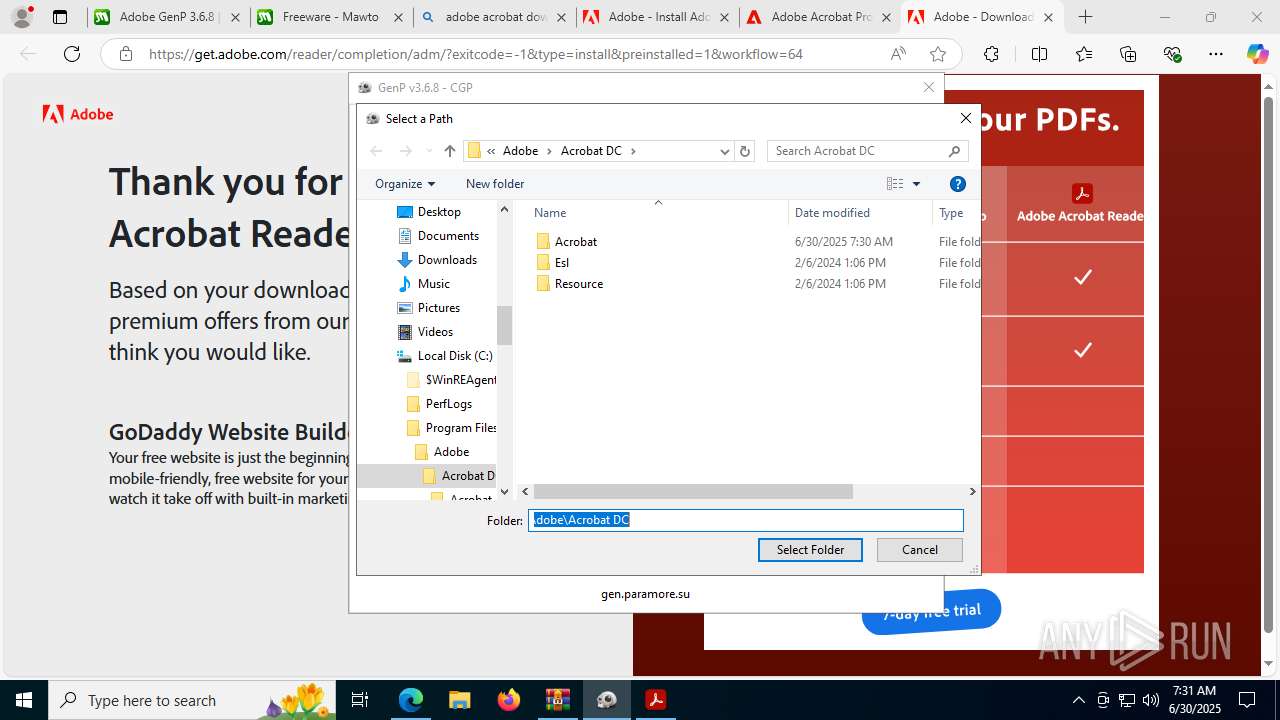
Task: Click Read aloud icon in address bar
Action: tap(898, 54)
